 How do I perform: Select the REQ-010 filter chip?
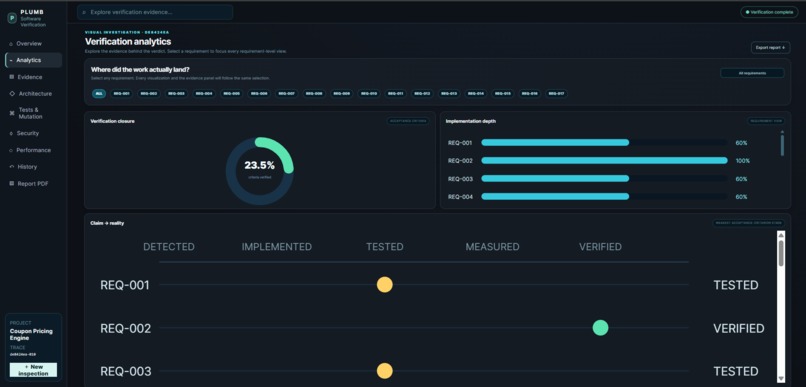click(369, 94)
